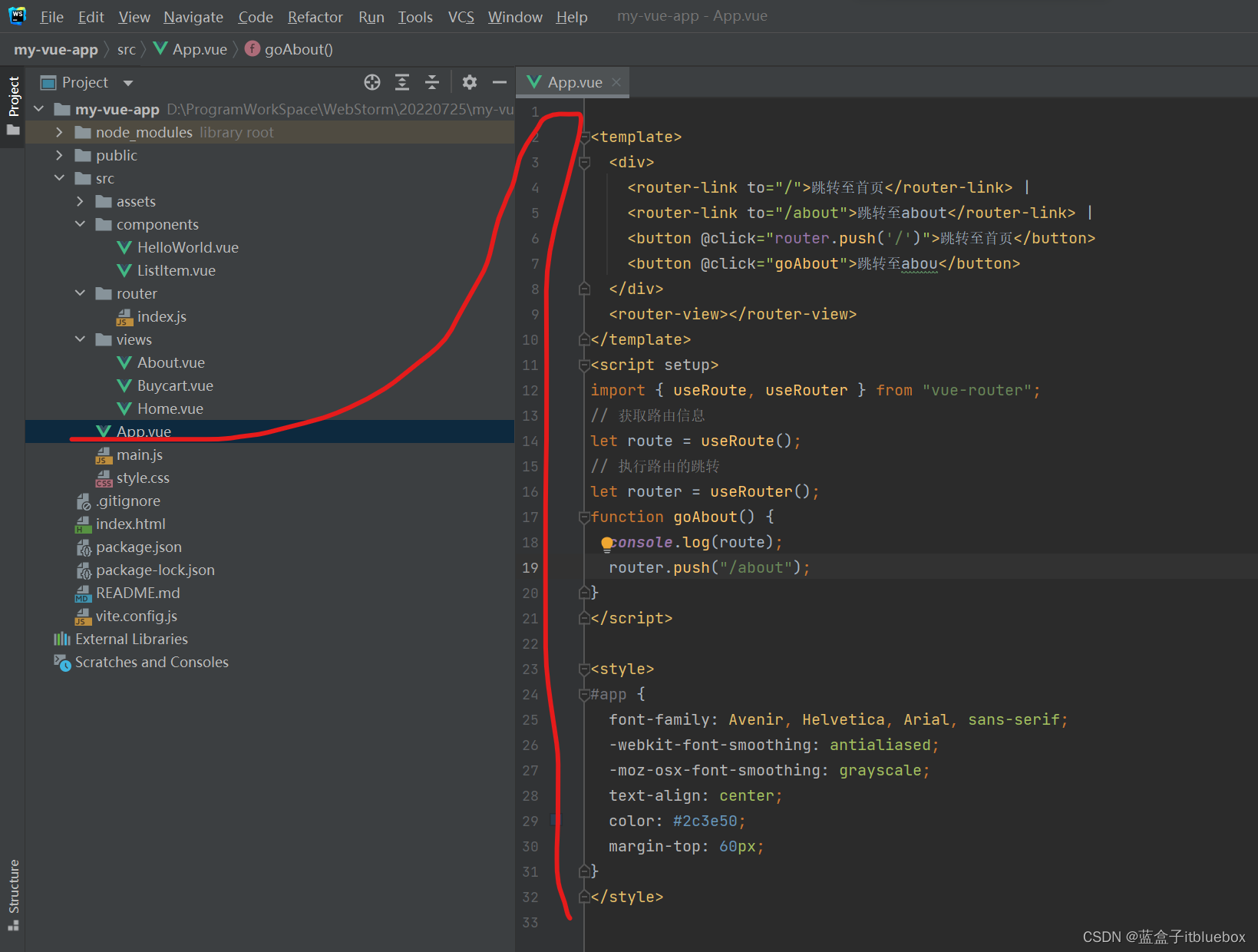Collapse the components folder
This screenshot has height=952, width=1258.
81,224
